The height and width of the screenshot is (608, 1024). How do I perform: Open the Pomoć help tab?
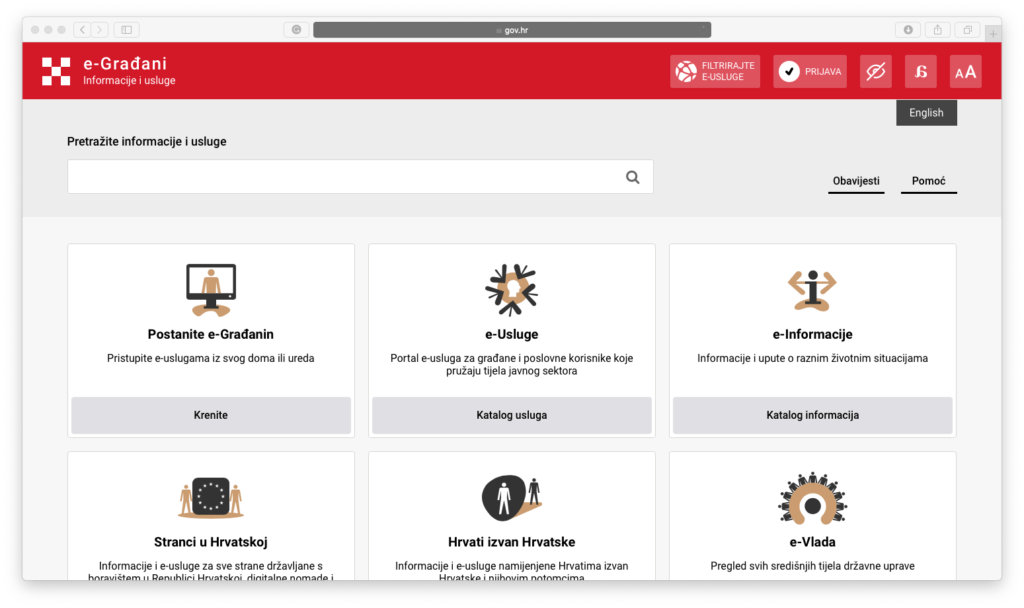pos(928,181)
